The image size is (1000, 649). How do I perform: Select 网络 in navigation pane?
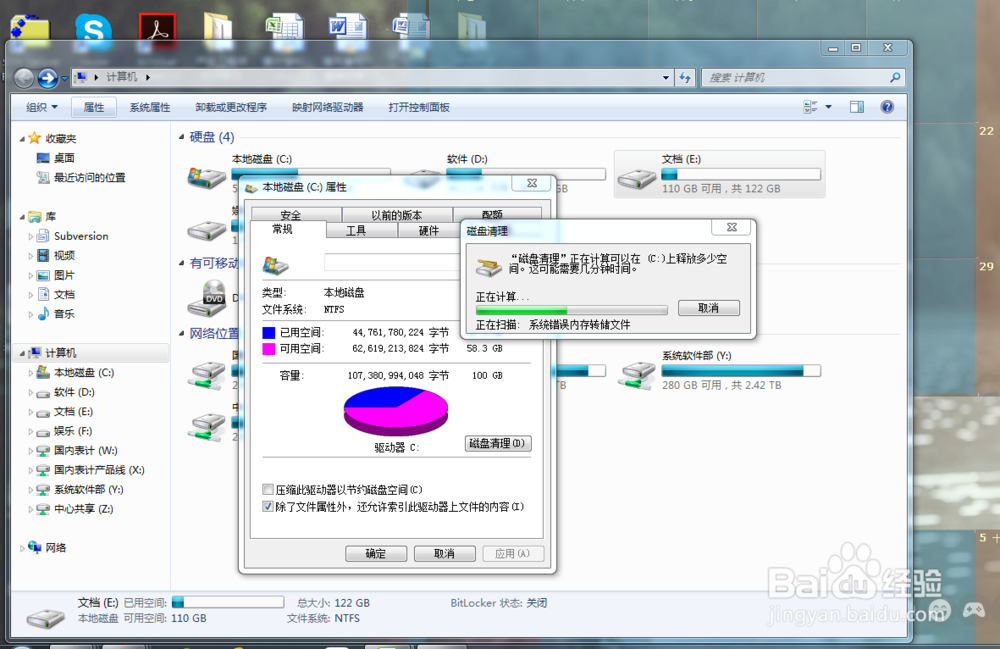(x=55, y=548)
